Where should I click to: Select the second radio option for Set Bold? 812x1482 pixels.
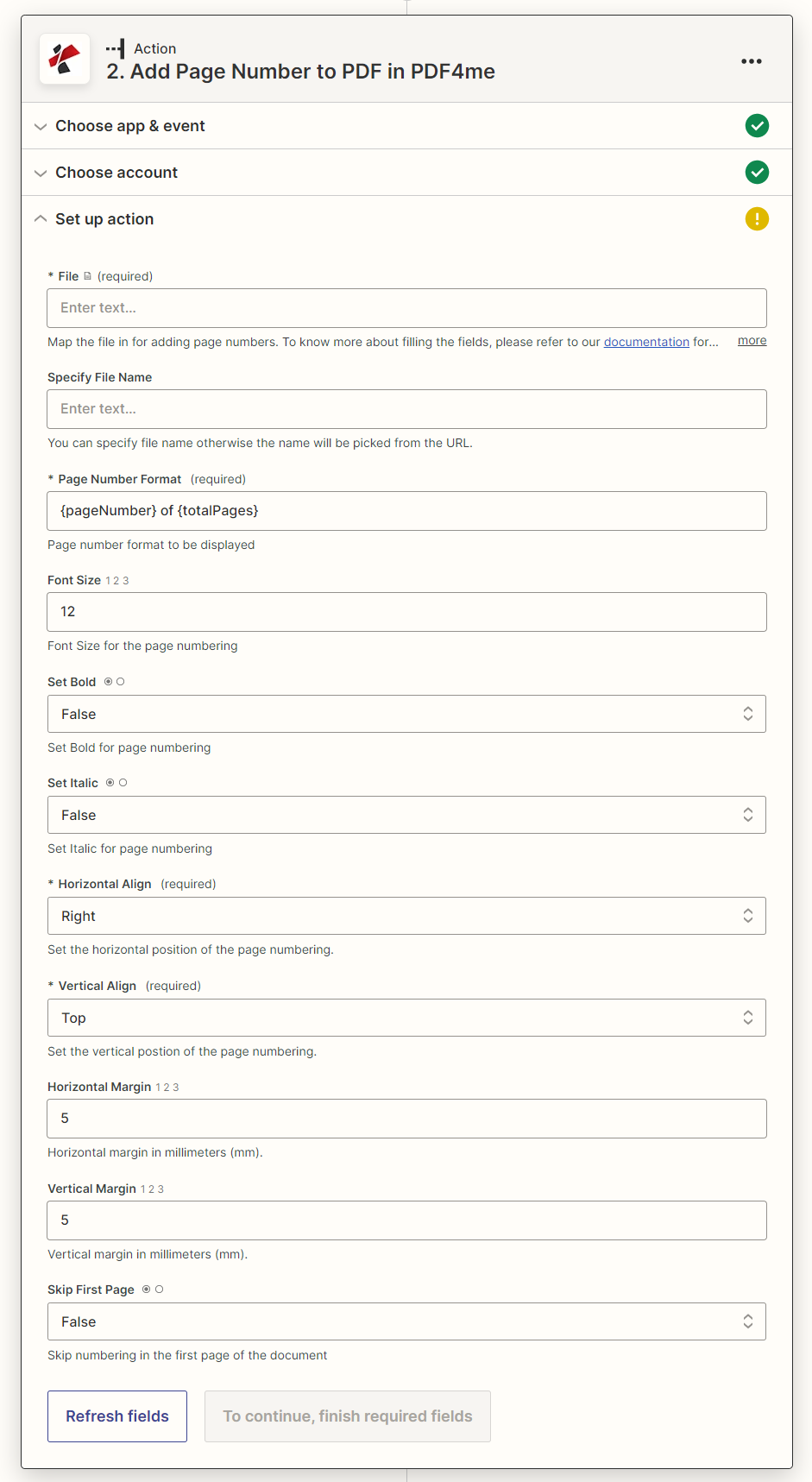click(123, 681)
